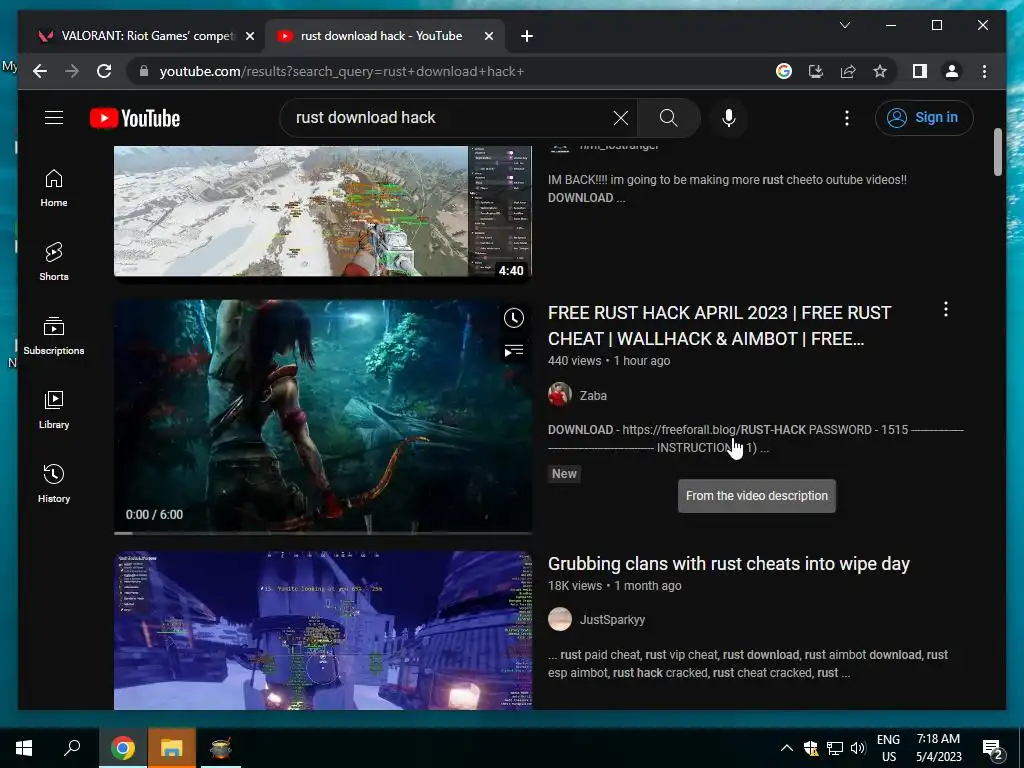Open Chrome three-dot menu

tap(984, 71)
